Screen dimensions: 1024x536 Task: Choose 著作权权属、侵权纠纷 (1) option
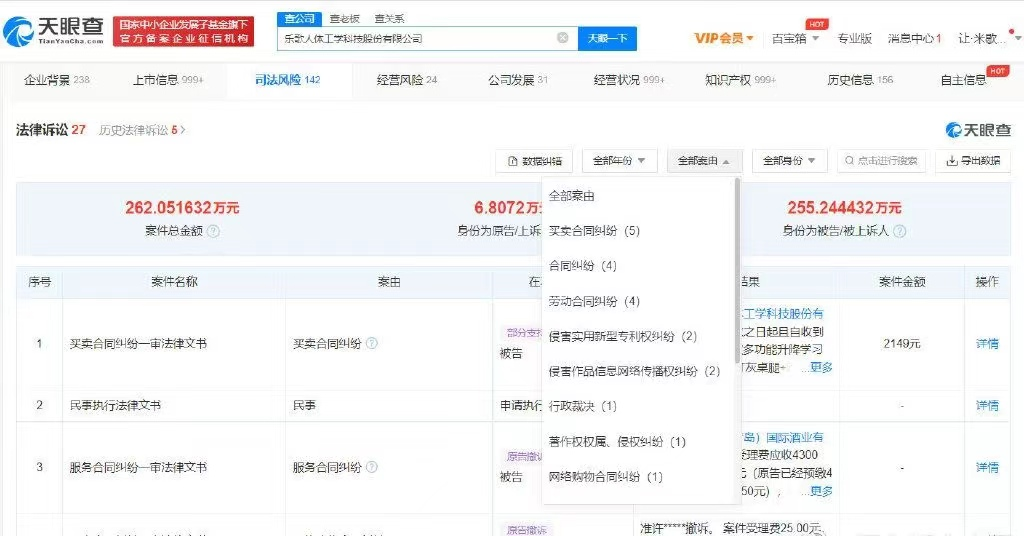pyautogui.click(x=616, y=442)
